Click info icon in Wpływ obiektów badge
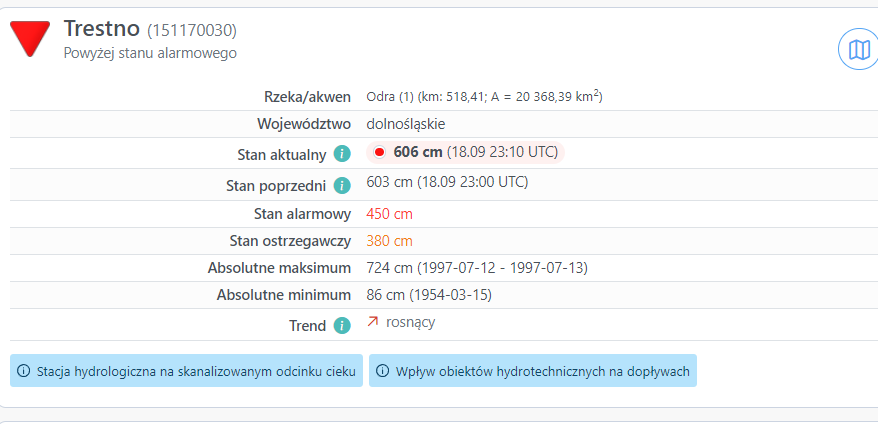The width and height of the screenshot is (878, 429). (x=383, y=371)
